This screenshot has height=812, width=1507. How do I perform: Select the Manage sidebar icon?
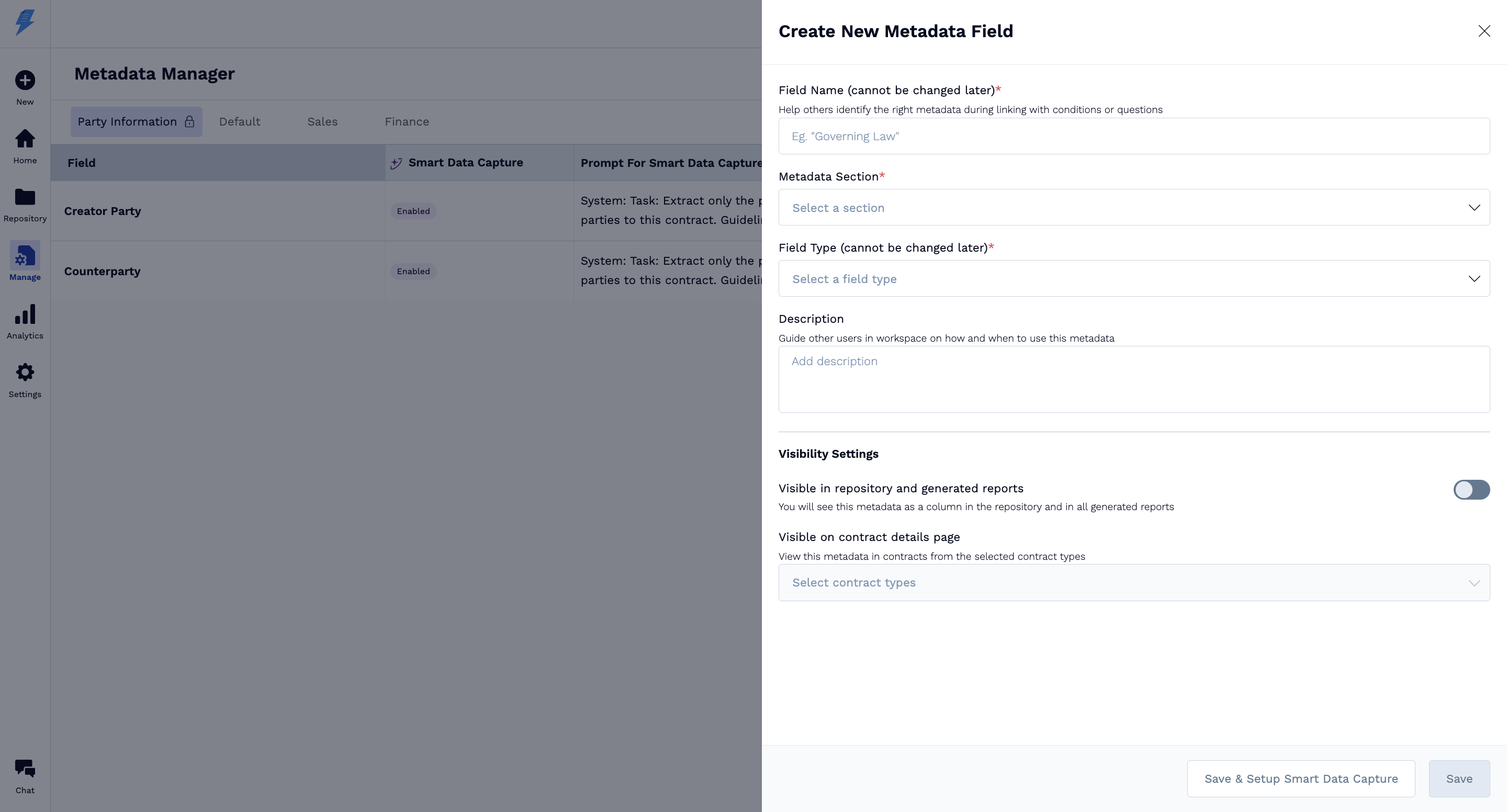pos(25,256)
